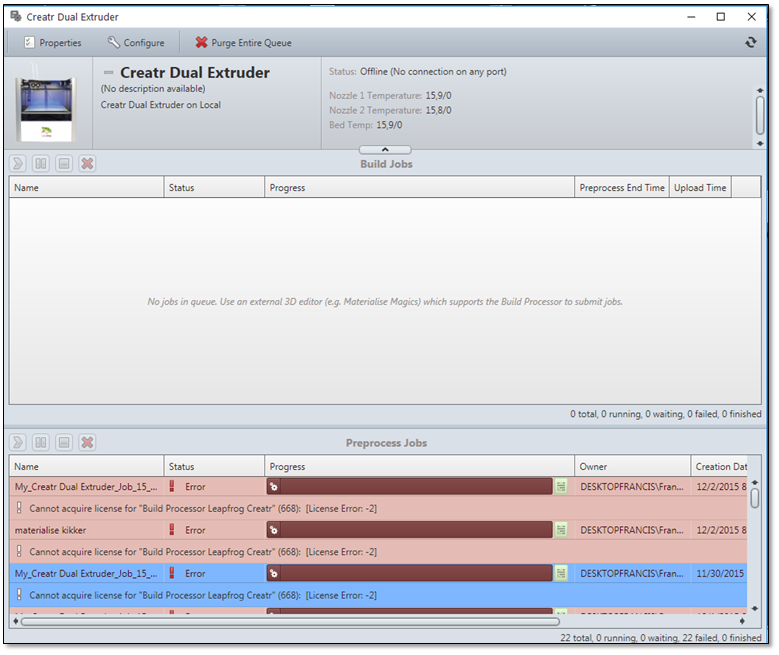The height and width of the screenshot is (655, 779).
Task: Click error status icon of first job
Action: click(x=172, y=486)
